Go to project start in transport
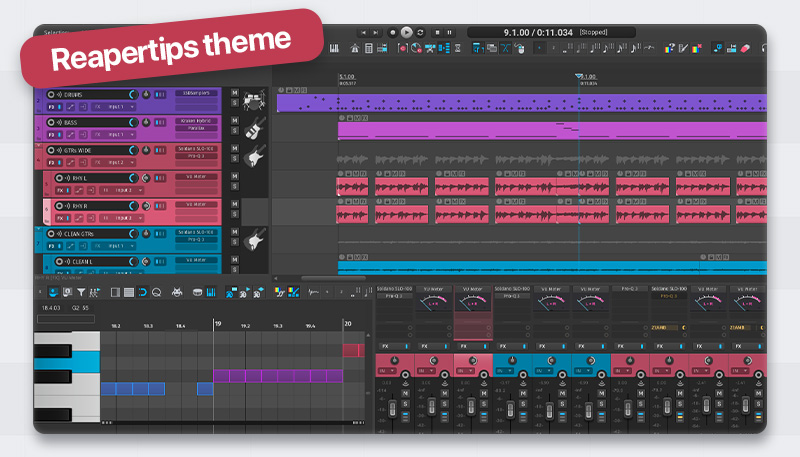This screenshot has width=800, height=457. pyautogui.click(x=363, y=32)
